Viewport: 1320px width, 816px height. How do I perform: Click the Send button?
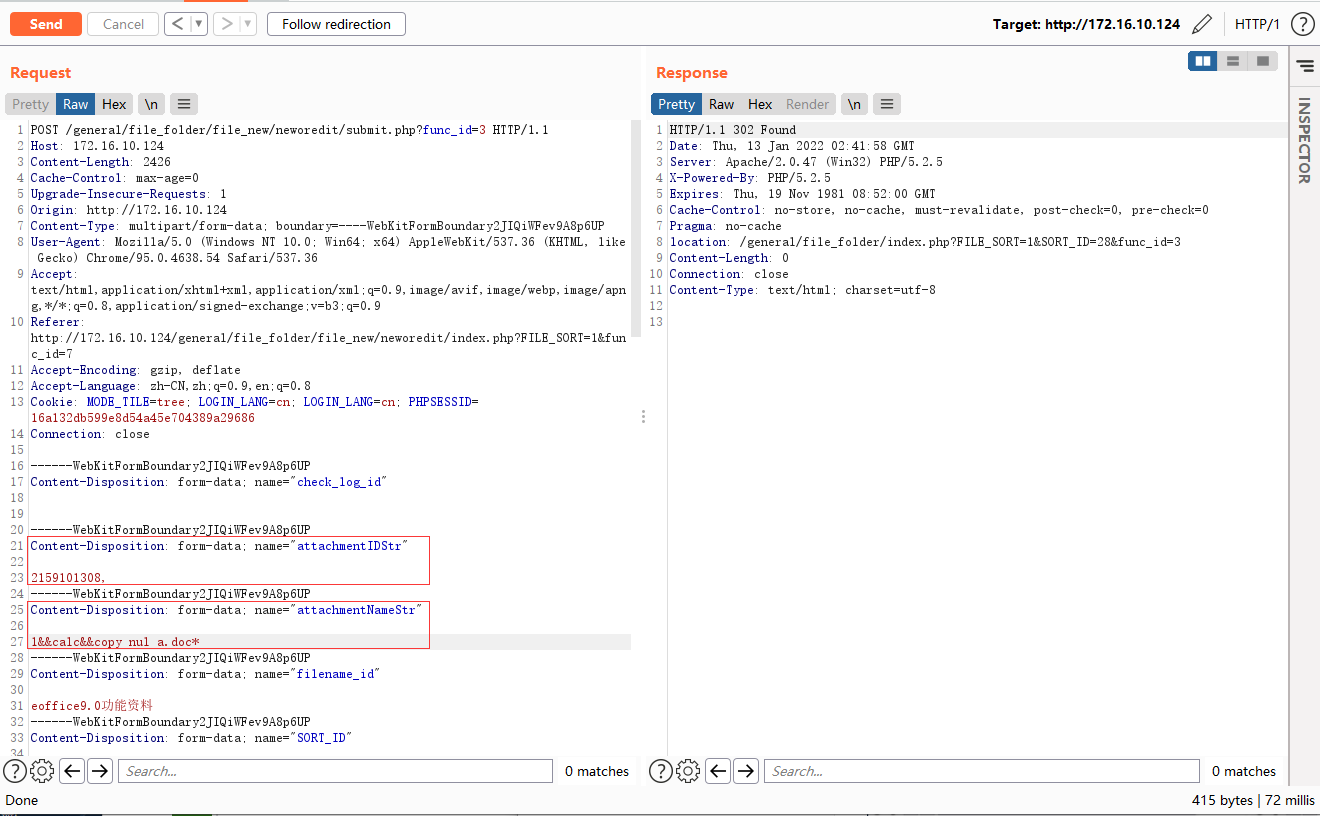click(x=46, y=24)
